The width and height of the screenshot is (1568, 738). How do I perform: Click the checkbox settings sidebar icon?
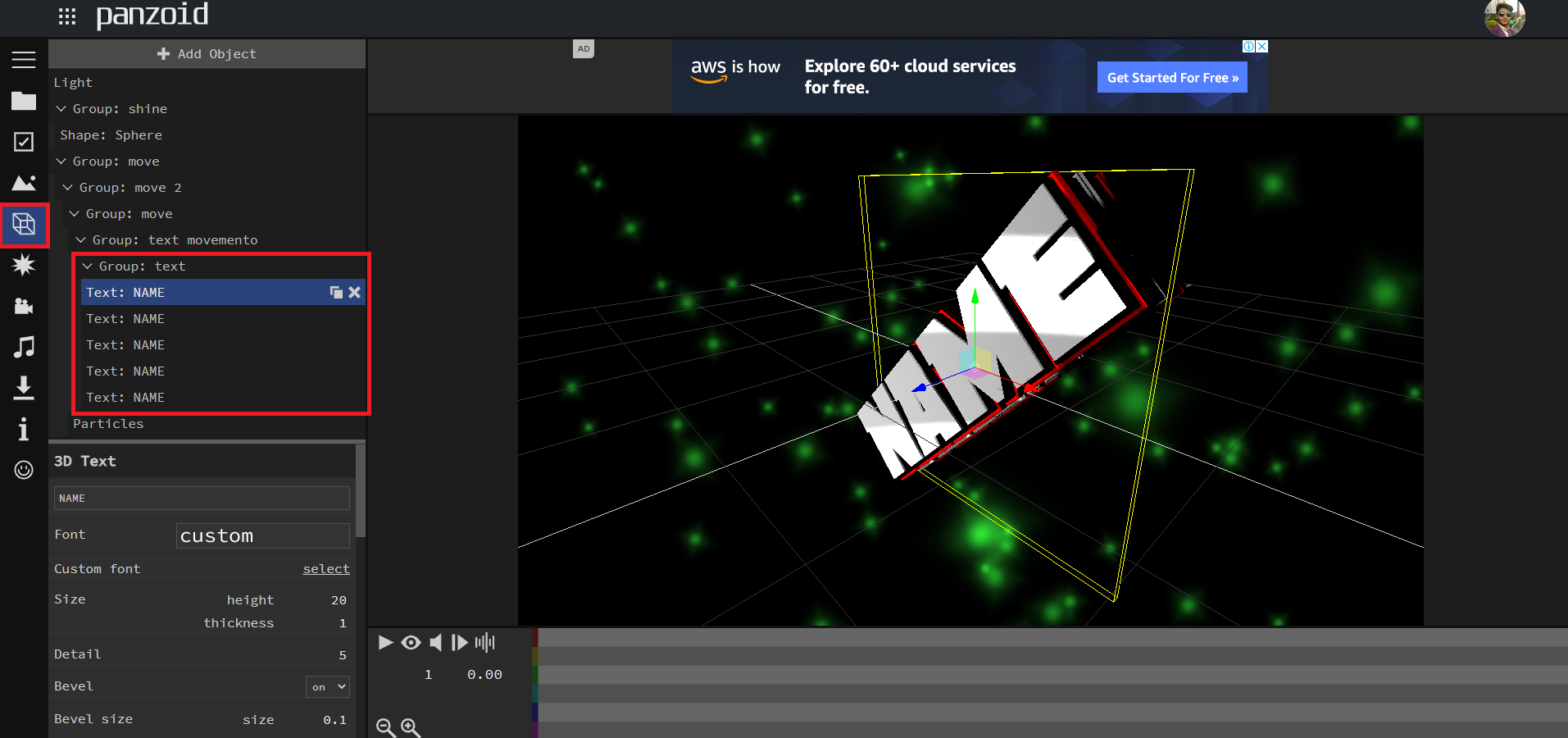tap(24, 142)
